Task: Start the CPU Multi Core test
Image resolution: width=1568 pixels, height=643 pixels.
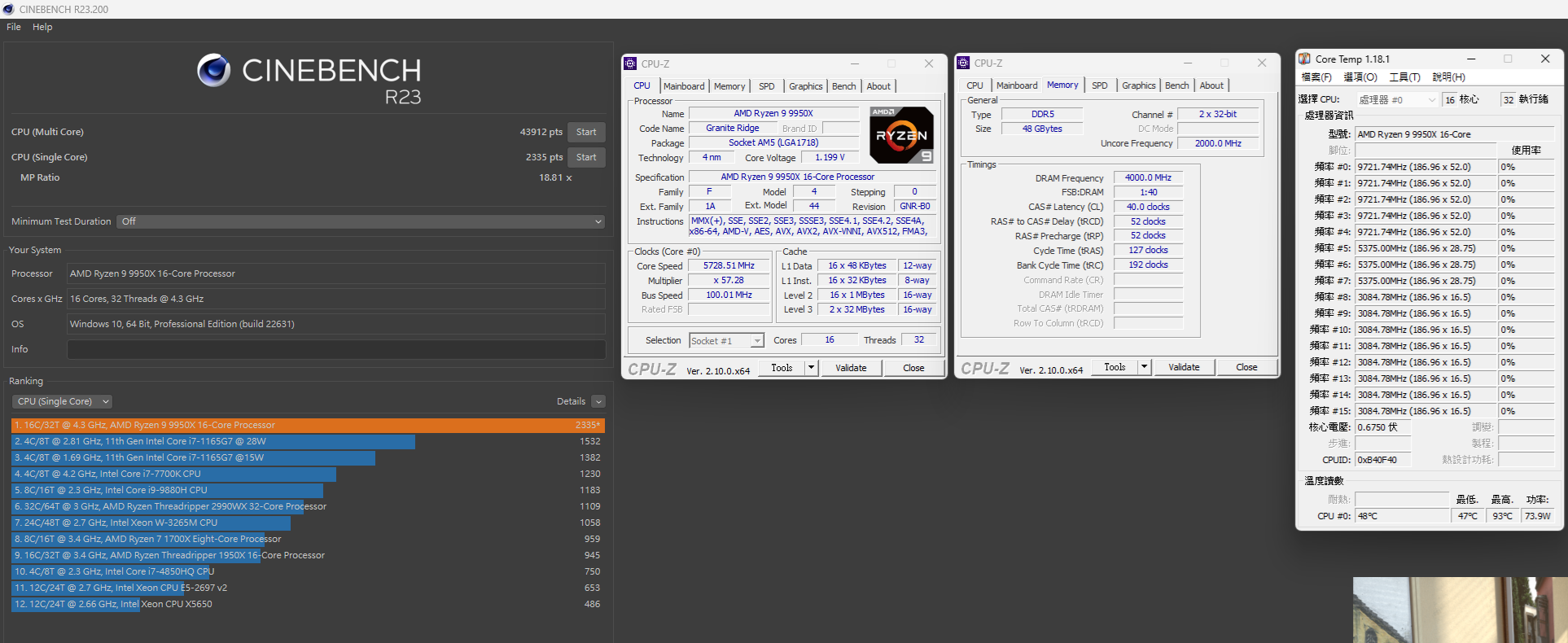Action: tap(586, 132)
